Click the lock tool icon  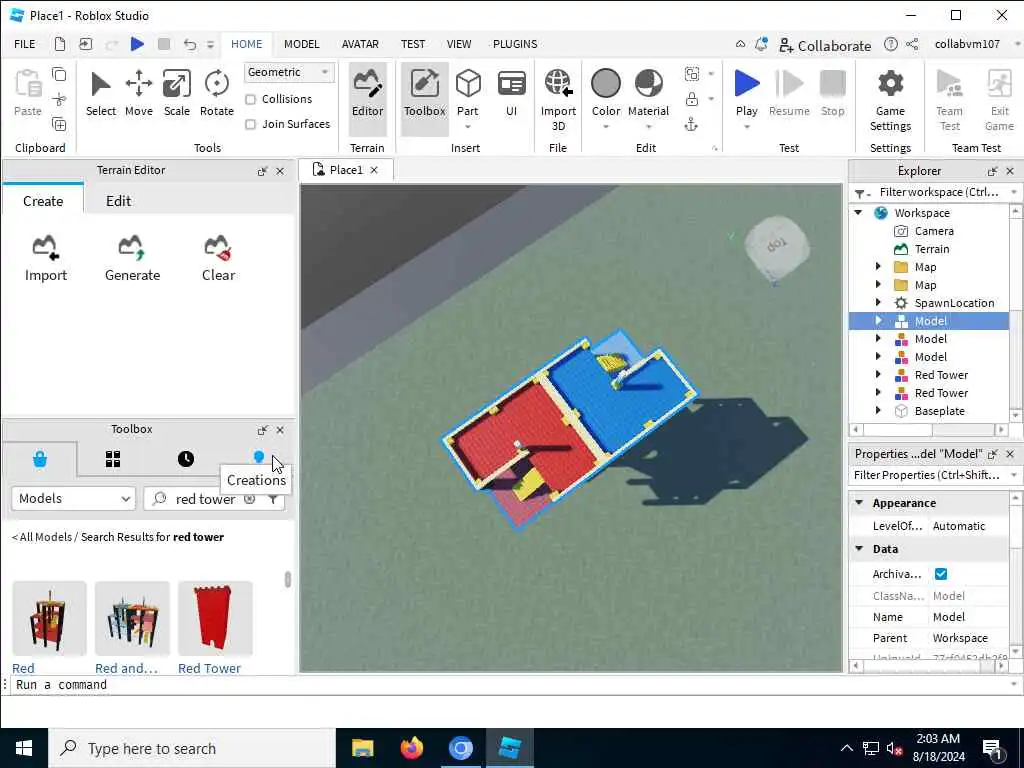(692, 99)
